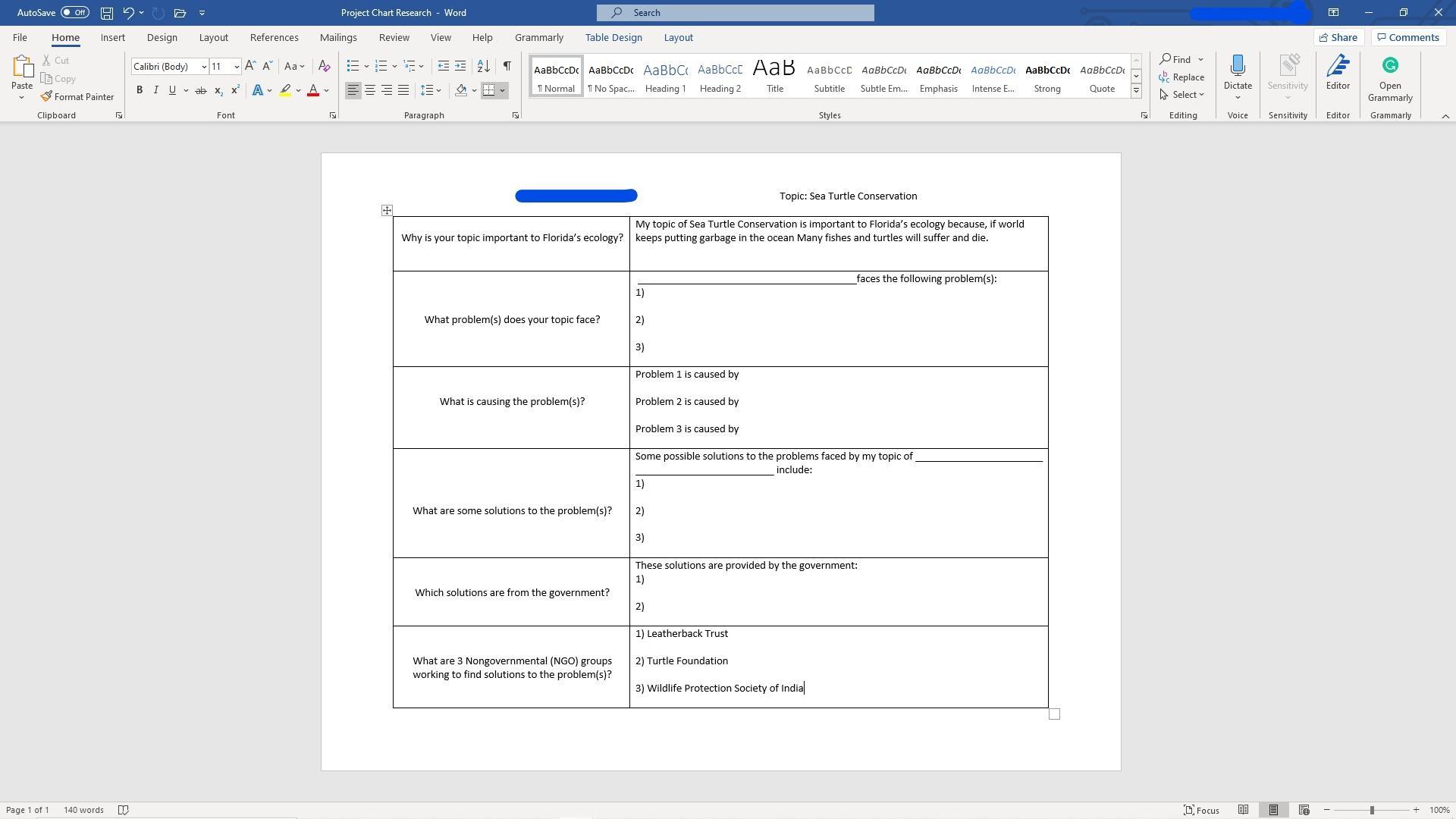Click the Clear All Formatting icon
This screenshot has width=1456, height=819.
(324, 66)
